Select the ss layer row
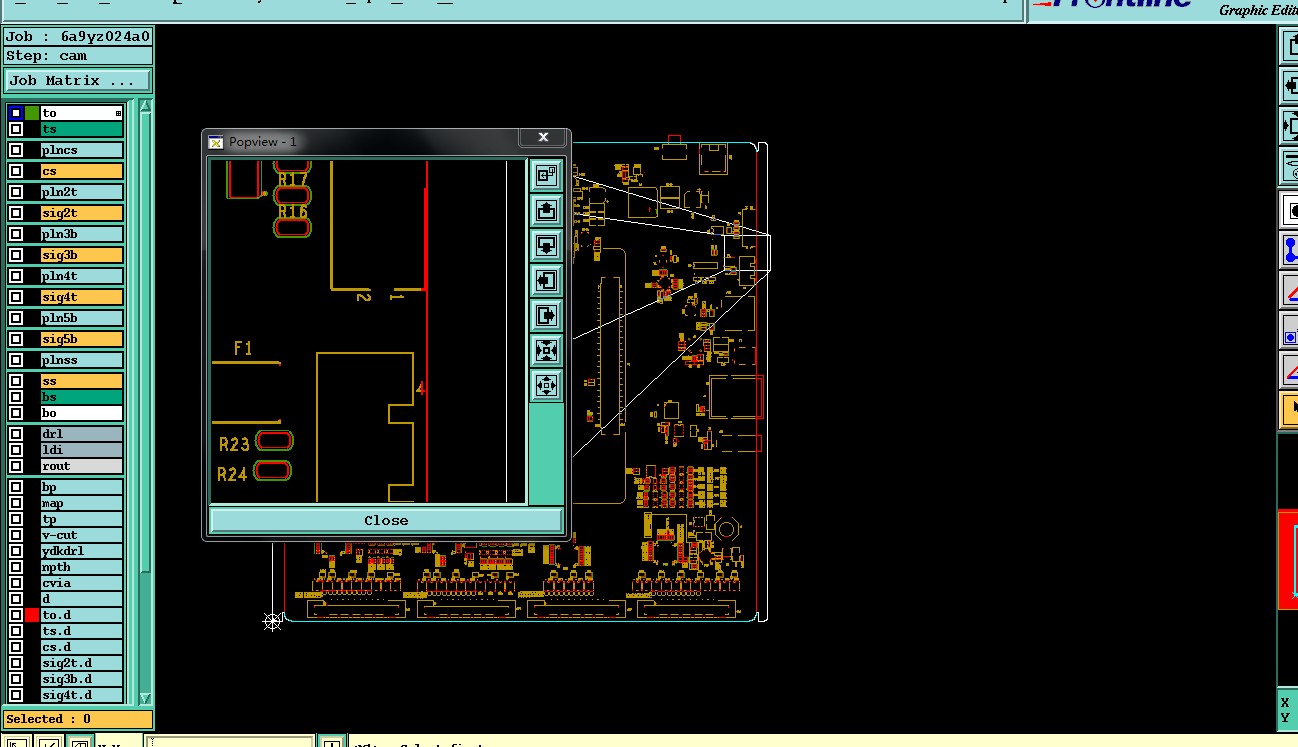Image resolution: width=1298 pixels, height=747 pixels. click(x=82, y=381)
